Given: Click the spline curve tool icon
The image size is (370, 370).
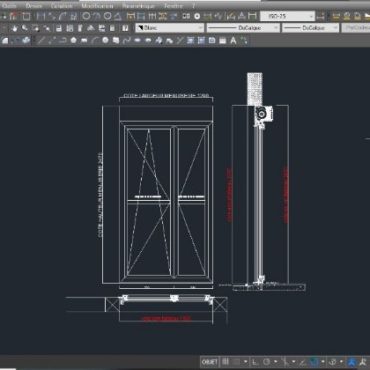Looking at the screenshot, I should click(x=127, y=41).
